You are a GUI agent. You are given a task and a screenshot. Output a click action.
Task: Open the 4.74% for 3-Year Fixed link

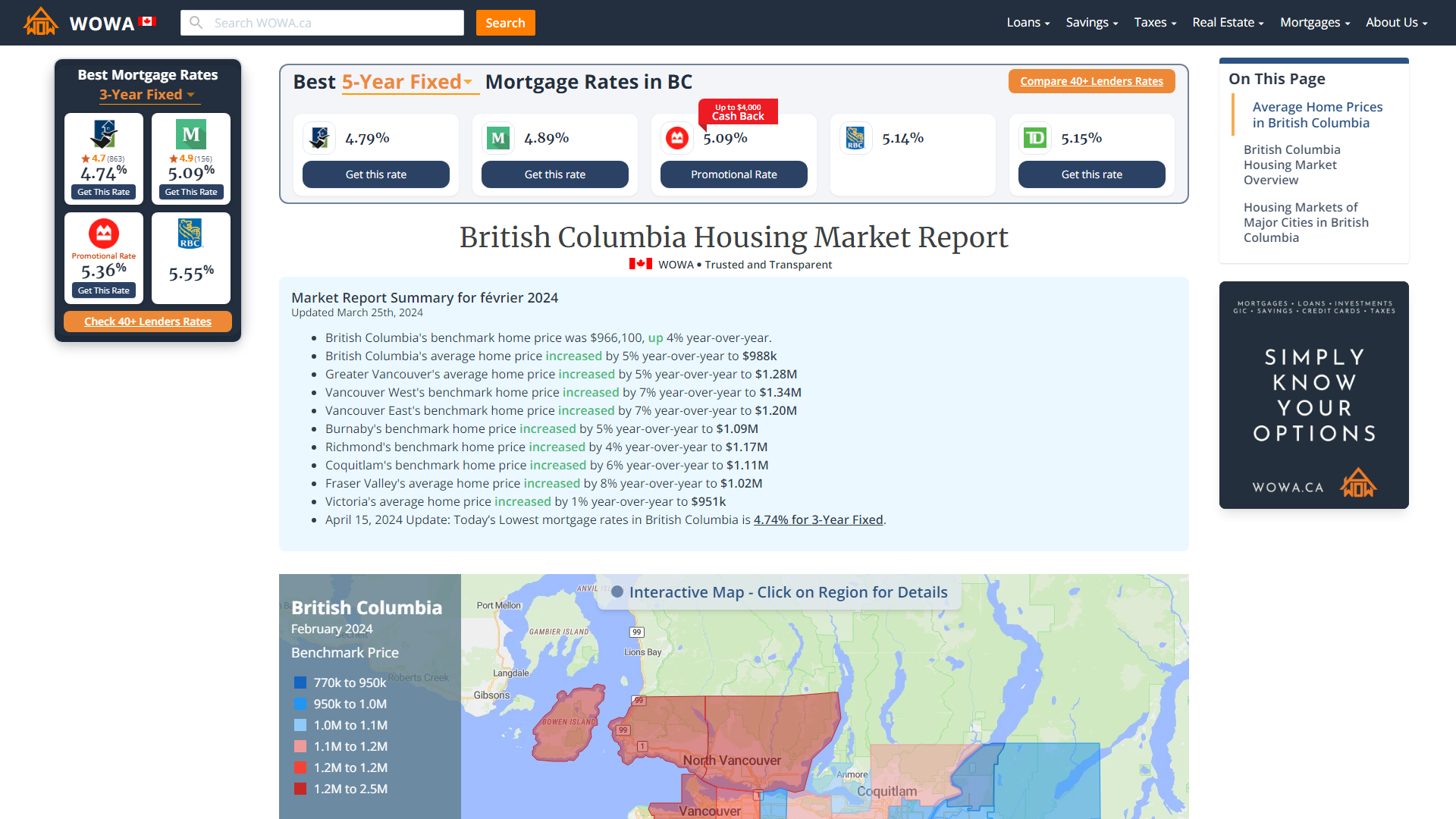(x=818, y=519)
